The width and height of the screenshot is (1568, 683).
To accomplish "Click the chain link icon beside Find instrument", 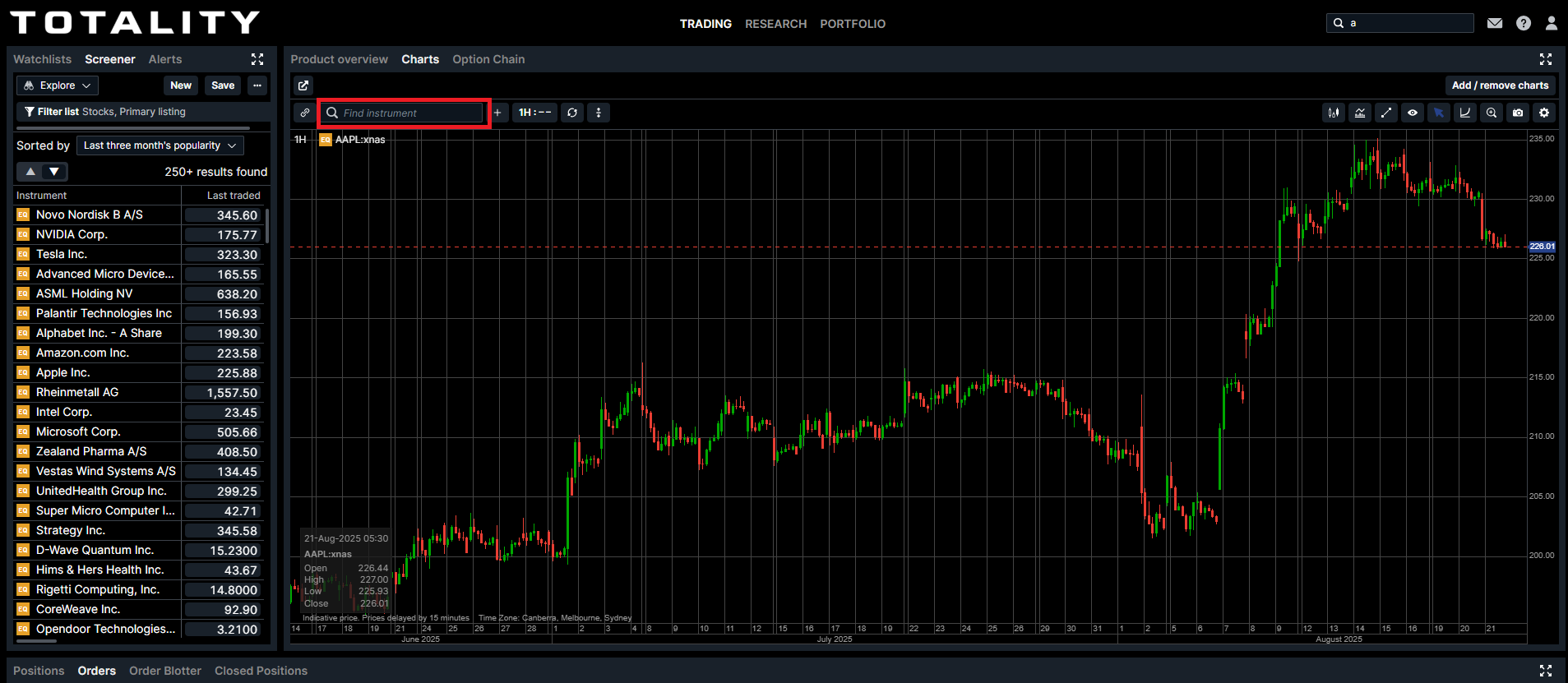I will pyautogui.click(x=305, y=113).
